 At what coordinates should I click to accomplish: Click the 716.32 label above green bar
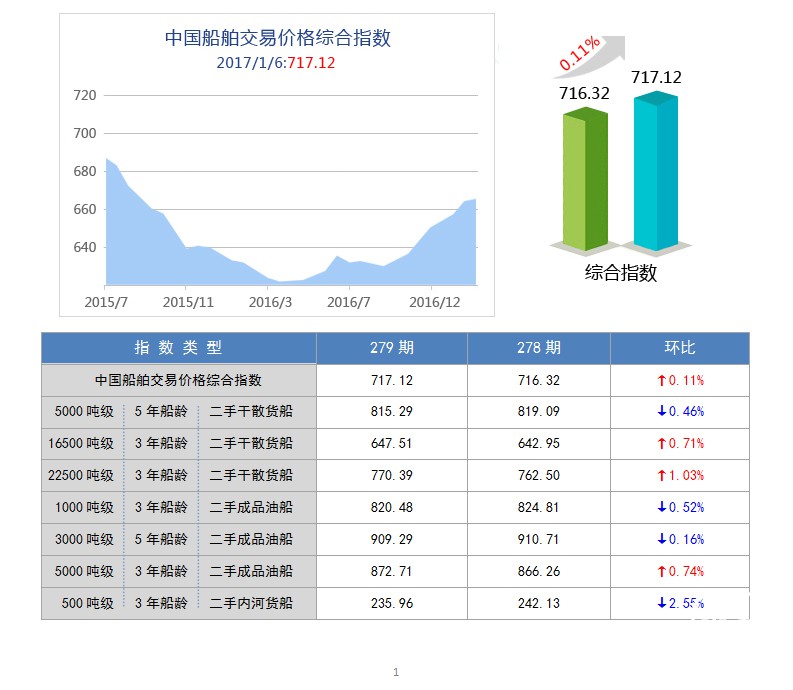click(x=584, y=93)
